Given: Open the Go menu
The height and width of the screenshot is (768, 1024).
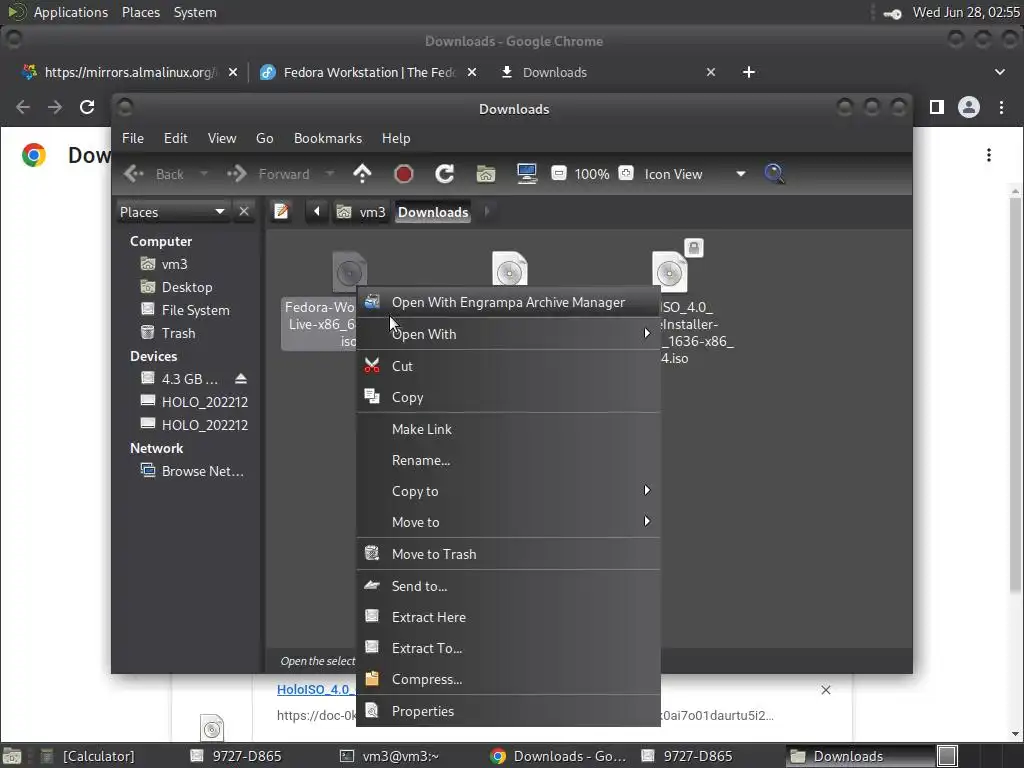Looking at the screenshot, I should click(264, 138).
